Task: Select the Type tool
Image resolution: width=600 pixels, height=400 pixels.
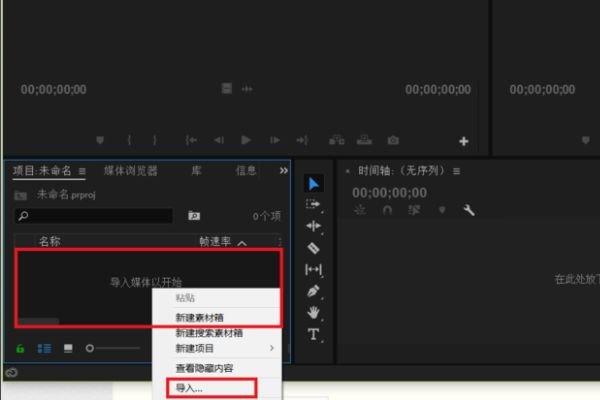Action: coord(313,334)
